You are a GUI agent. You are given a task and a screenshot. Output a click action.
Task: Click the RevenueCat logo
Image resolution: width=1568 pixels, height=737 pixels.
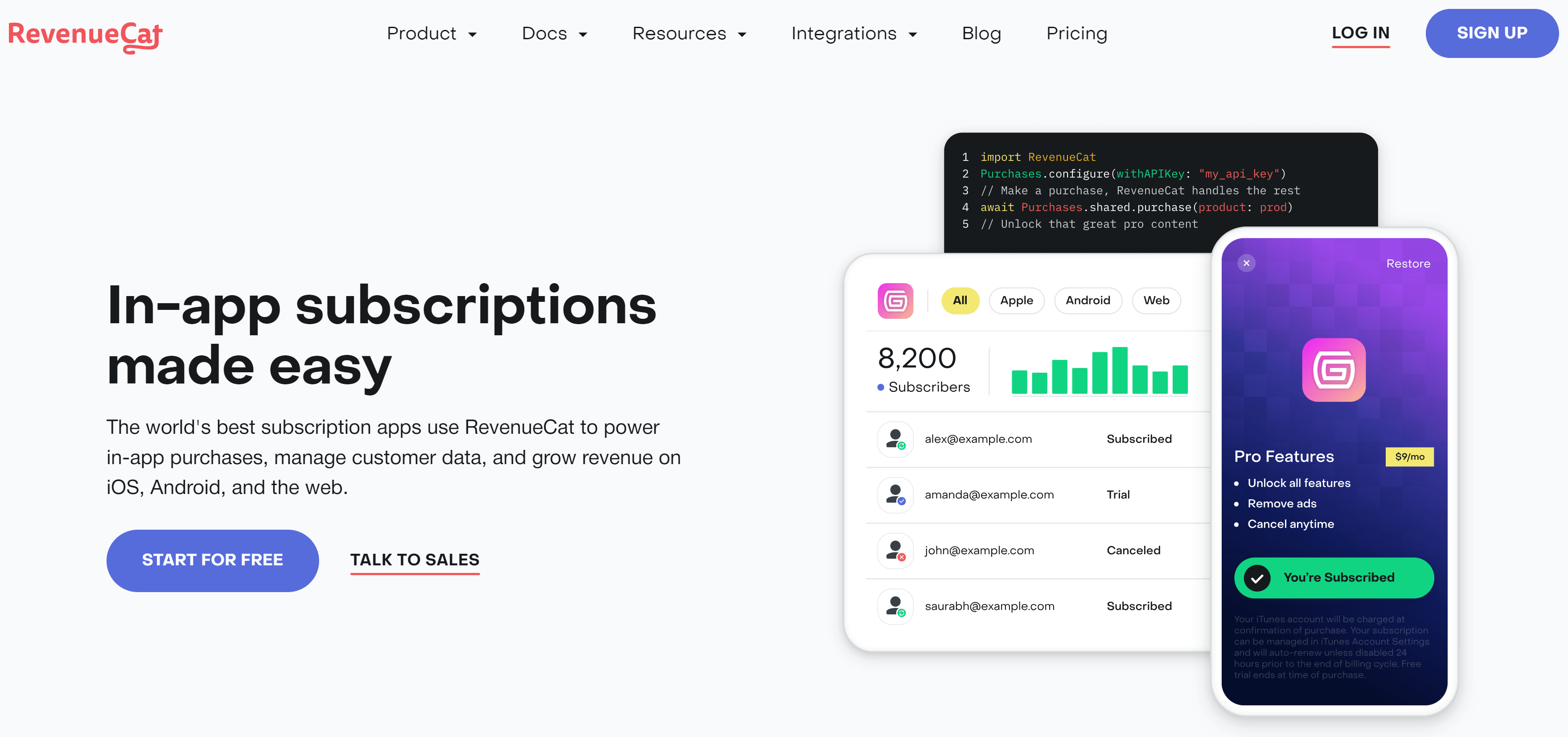[x=85, y=35]
